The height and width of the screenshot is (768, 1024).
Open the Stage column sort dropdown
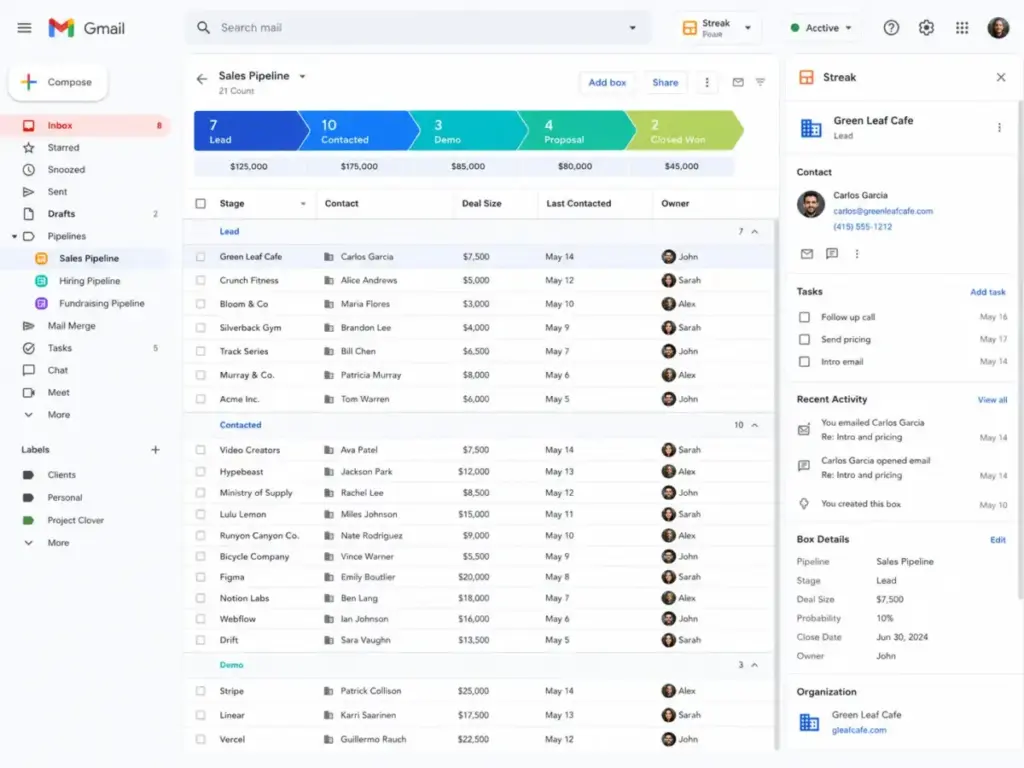[303, 204]
